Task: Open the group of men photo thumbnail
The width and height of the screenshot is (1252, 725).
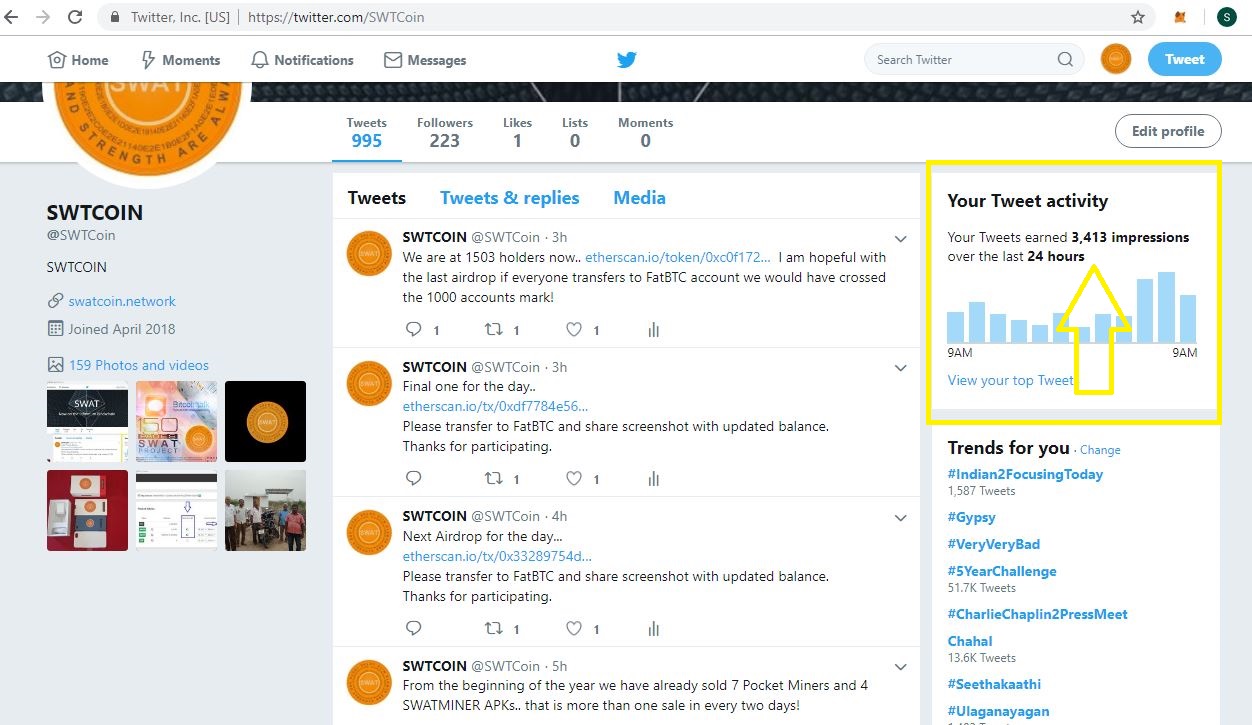Action: pyautogui.click(x=265, y=510)
